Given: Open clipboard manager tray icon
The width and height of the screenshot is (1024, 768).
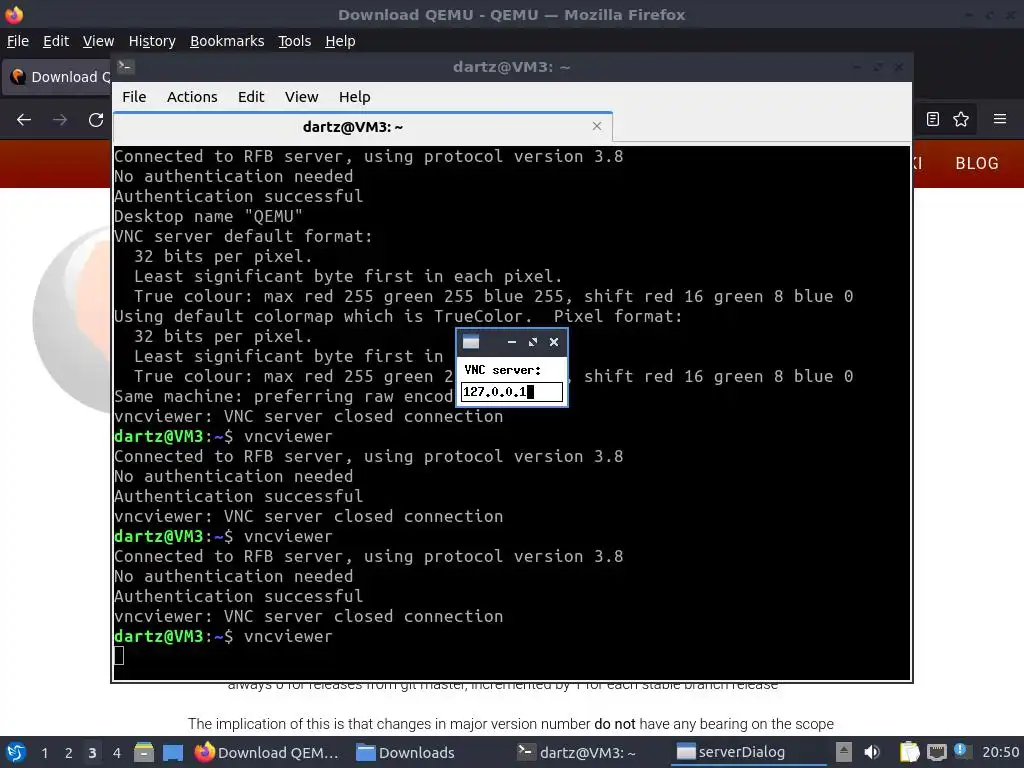Looking at the screenshot, I should point(909,752).
